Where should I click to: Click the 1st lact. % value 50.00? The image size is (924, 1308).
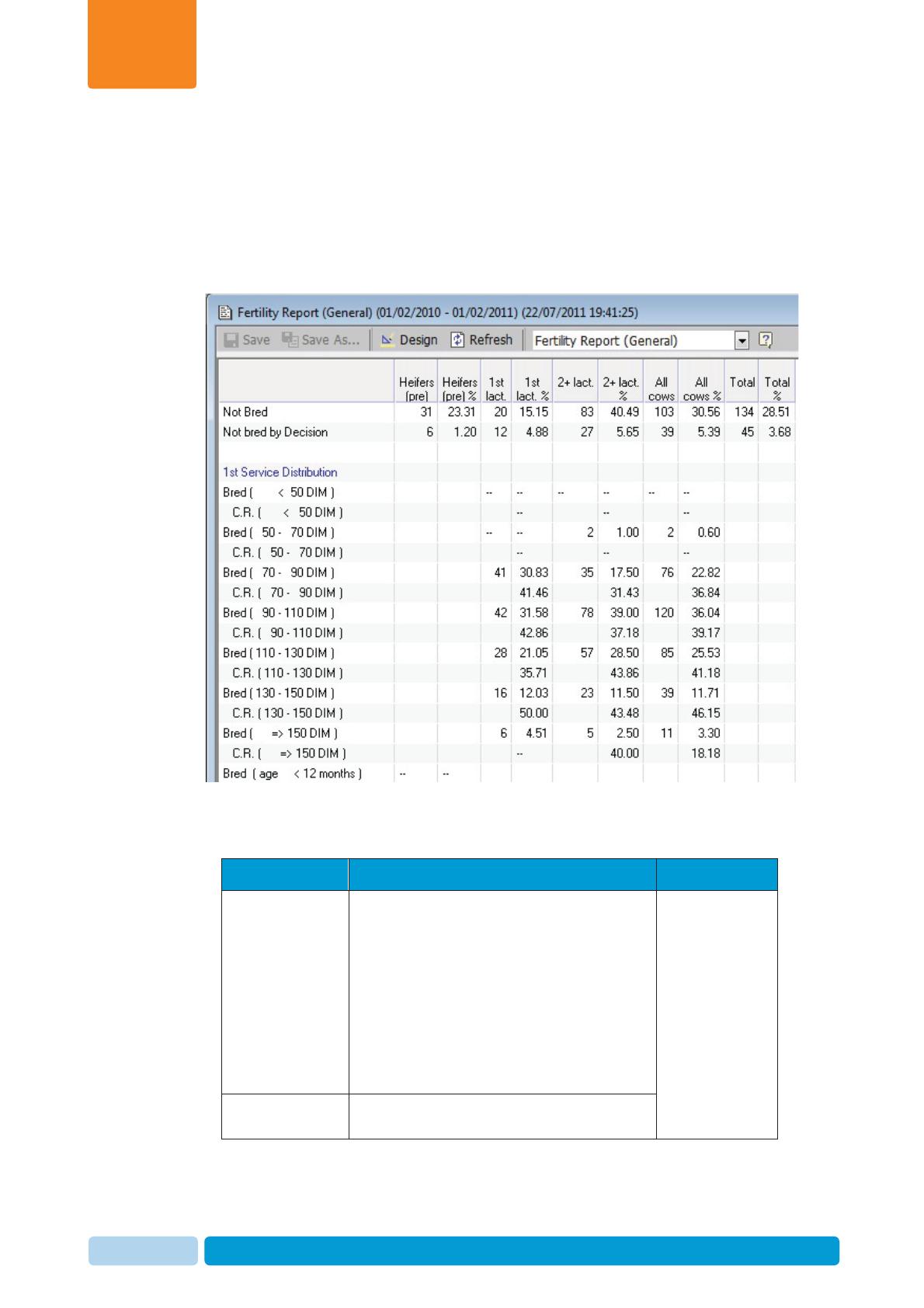pos(533,713)
